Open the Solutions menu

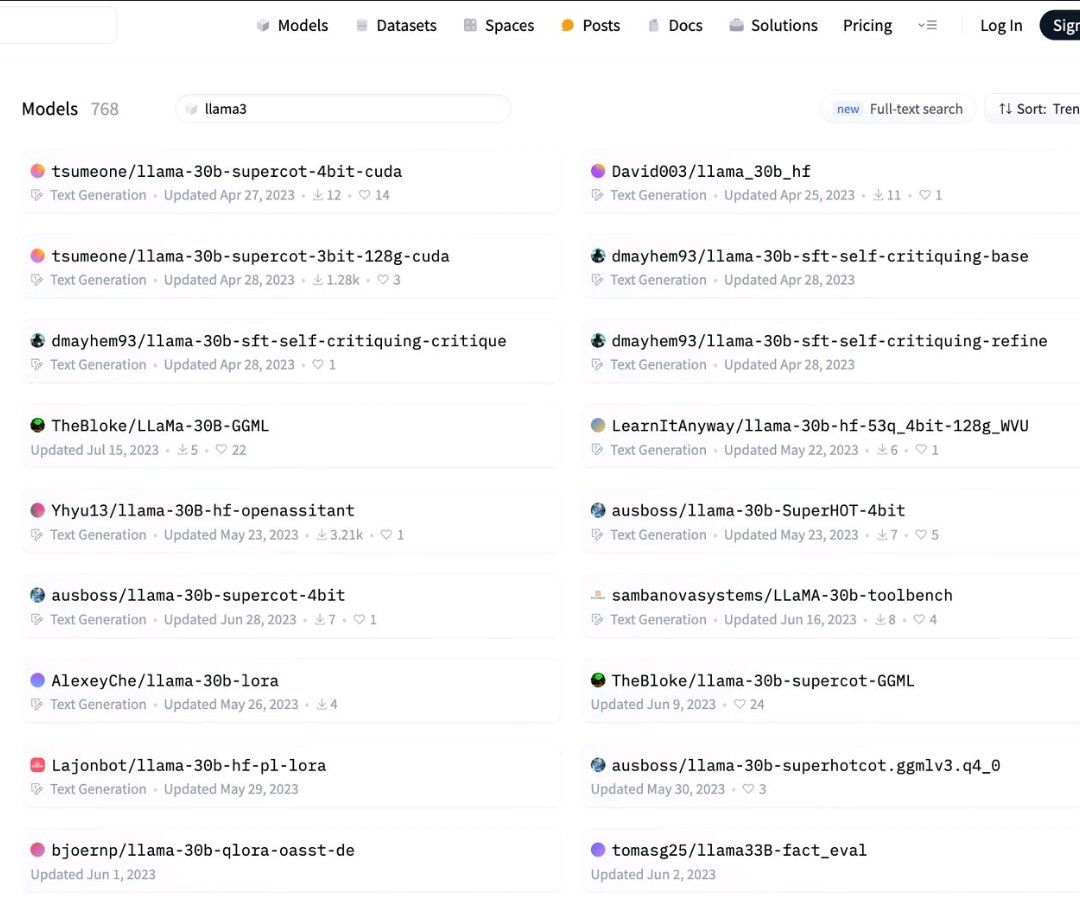[773, 25]
